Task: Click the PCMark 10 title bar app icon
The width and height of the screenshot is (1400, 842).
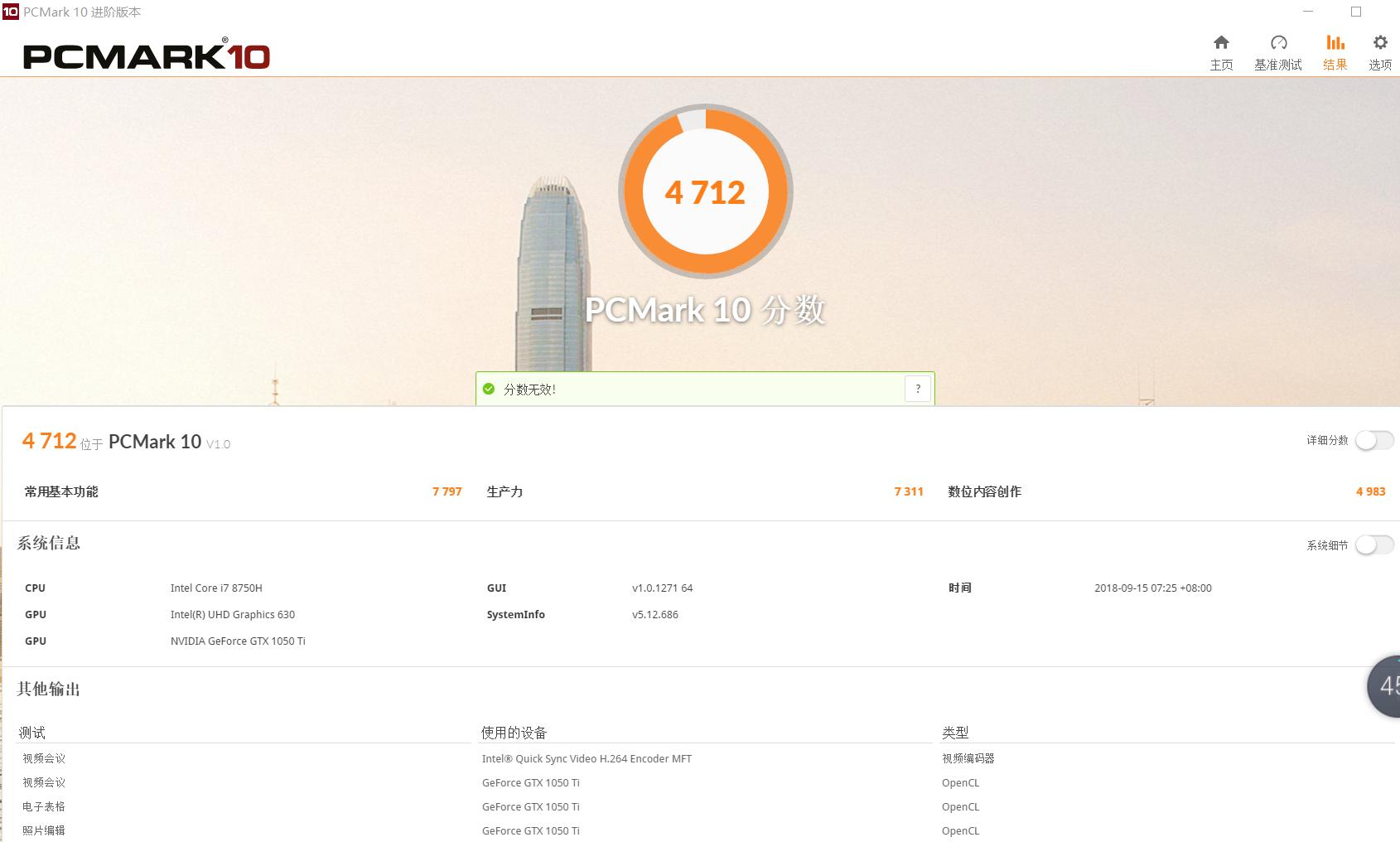Action: coord(9,12)
